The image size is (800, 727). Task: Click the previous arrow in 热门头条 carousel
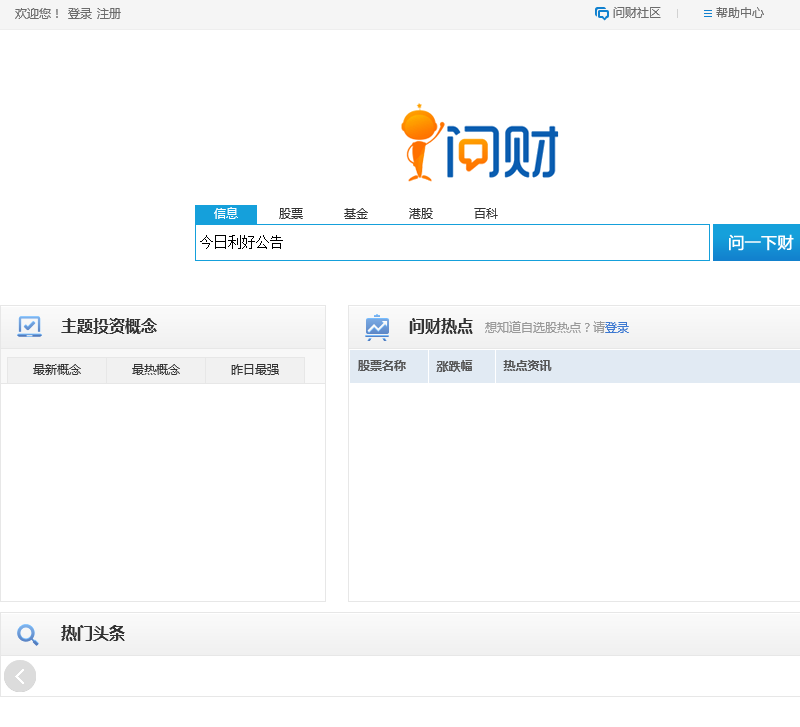click(20, 676)
